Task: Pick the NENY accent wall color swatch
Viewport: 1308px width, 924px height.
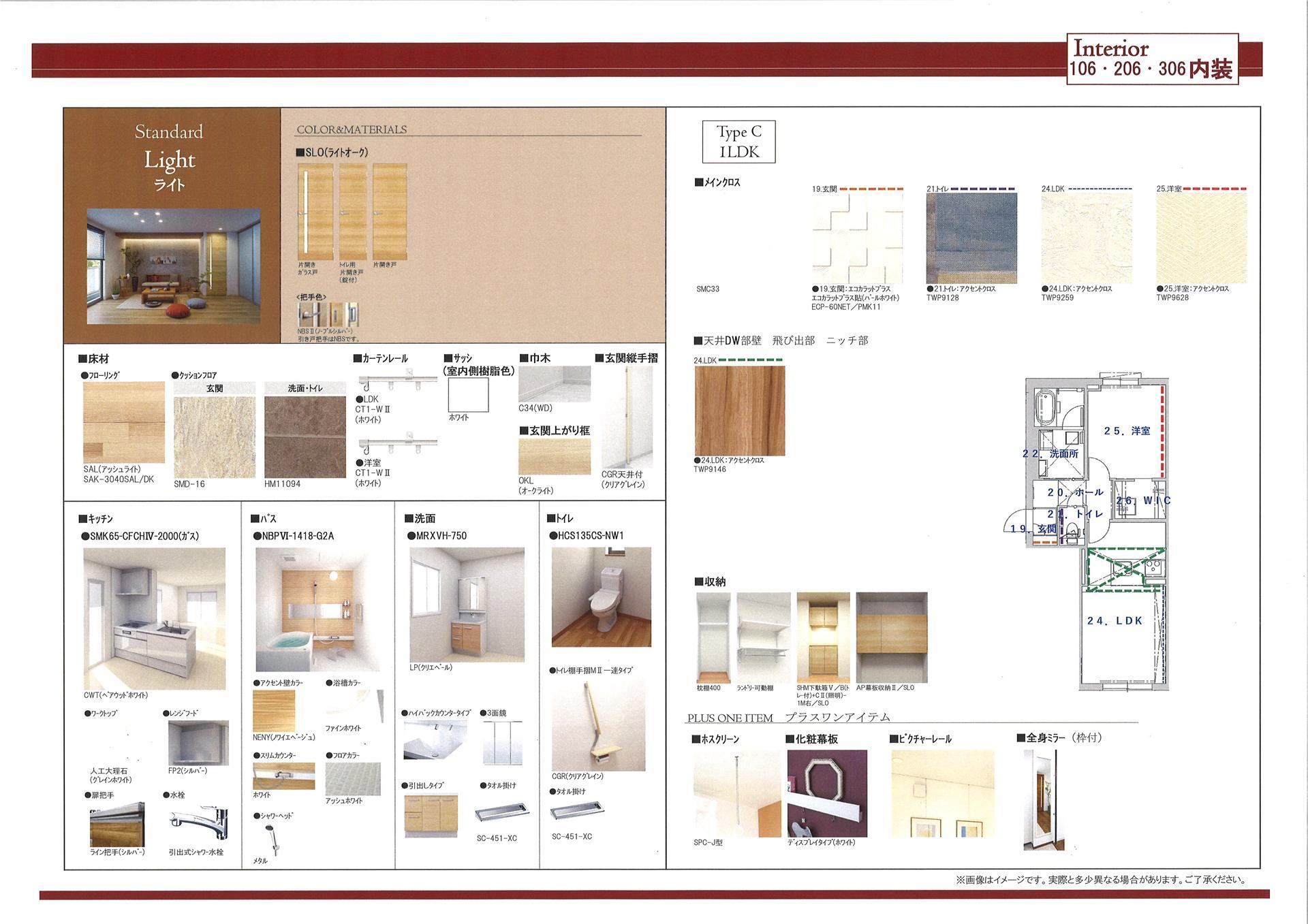Action: [274, 711]
